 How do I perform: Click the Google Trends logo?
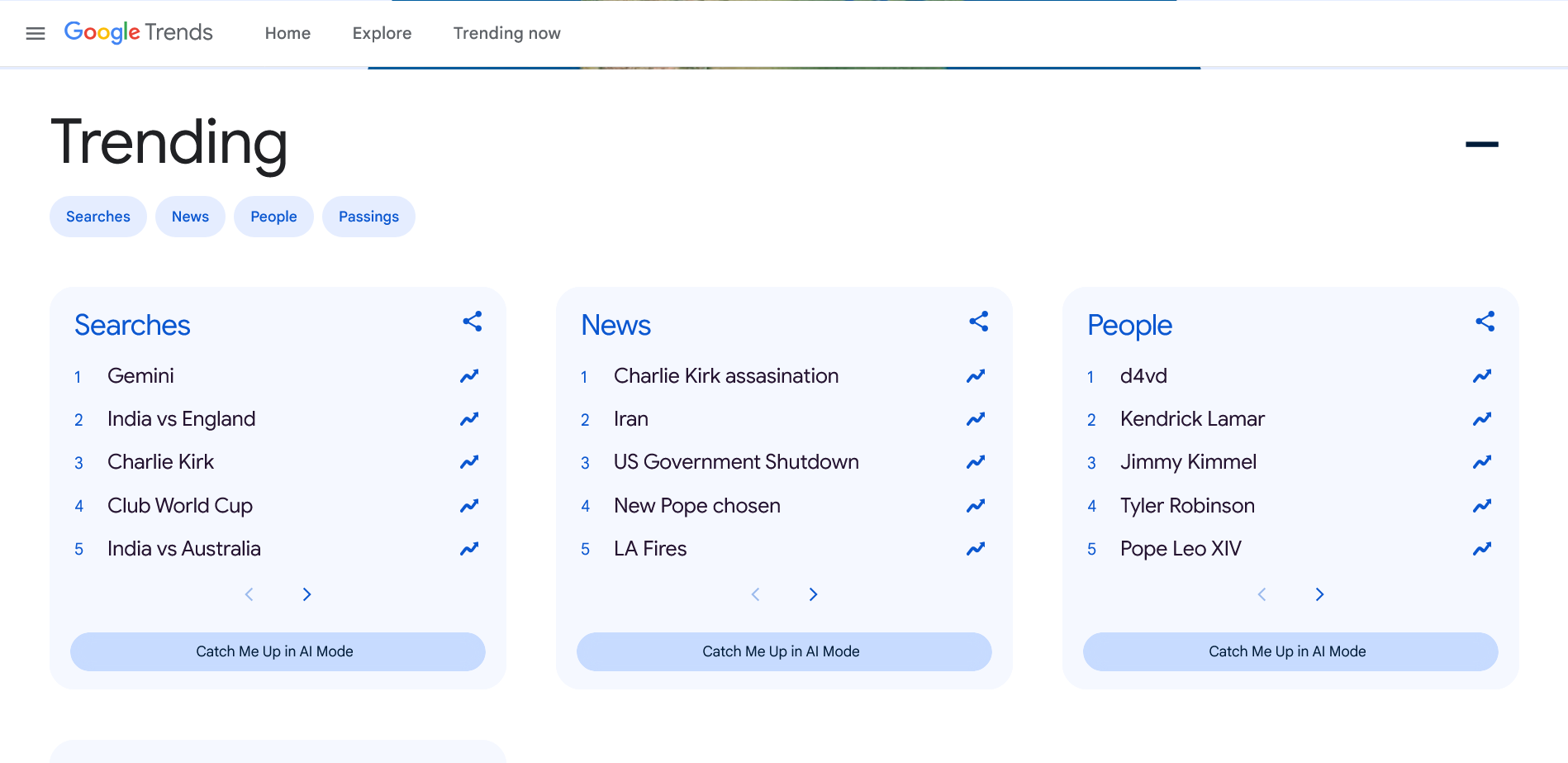click(139, 32)
